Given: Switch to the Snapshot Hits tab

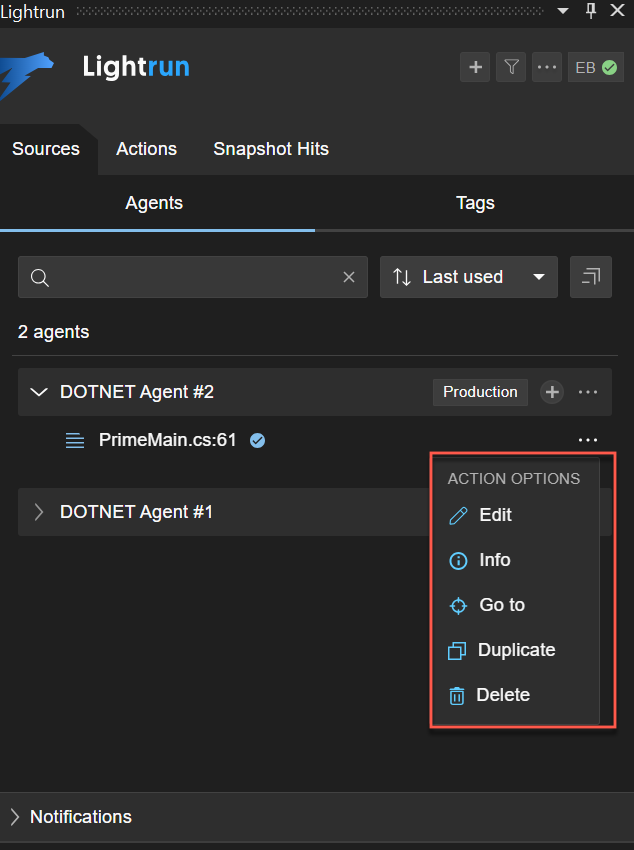Looking at the screenshot, I should pos(271,149).
